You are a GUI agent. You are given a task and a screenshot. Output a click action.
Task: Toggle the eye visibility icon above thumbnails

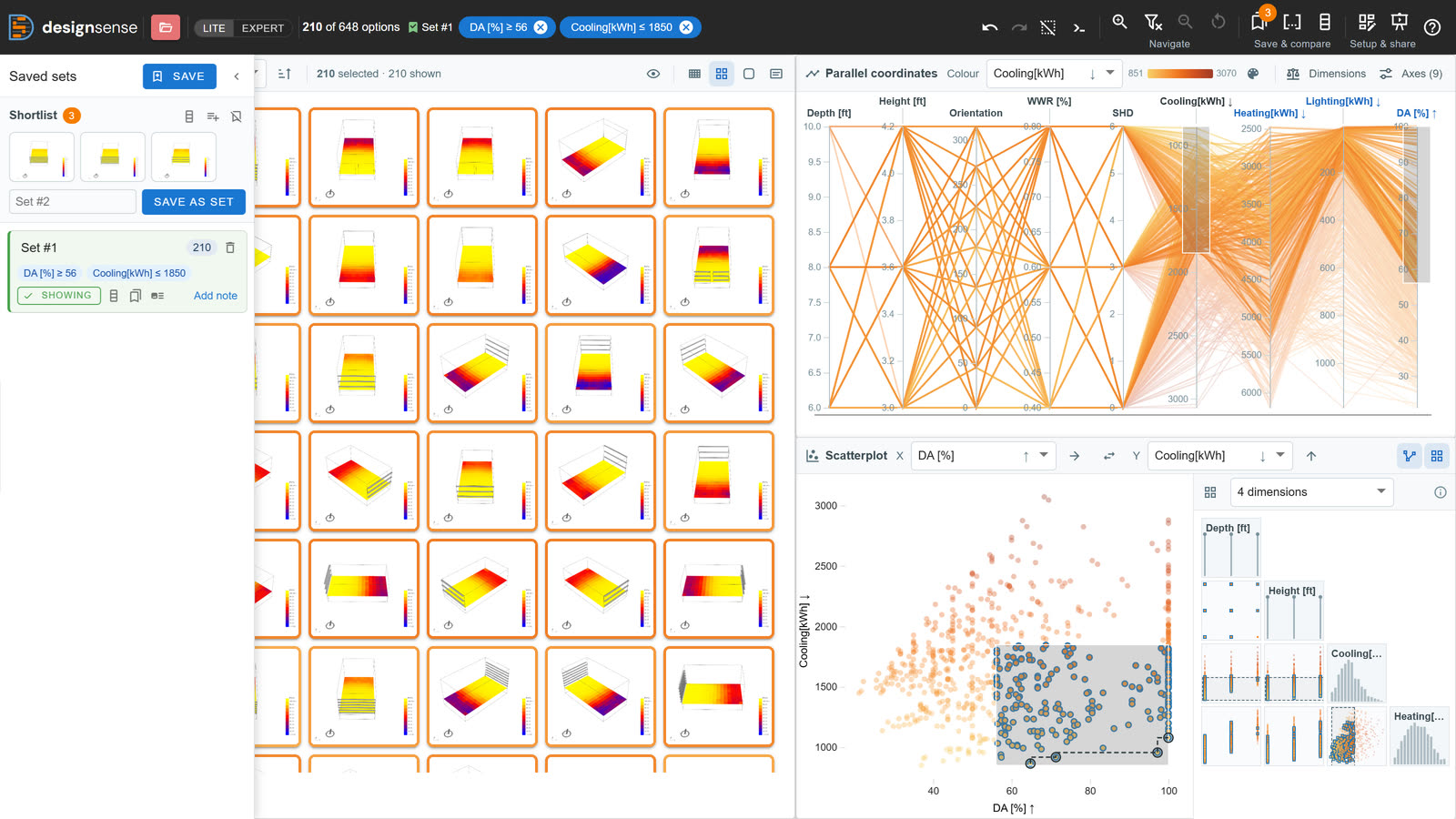pos(653,74)
